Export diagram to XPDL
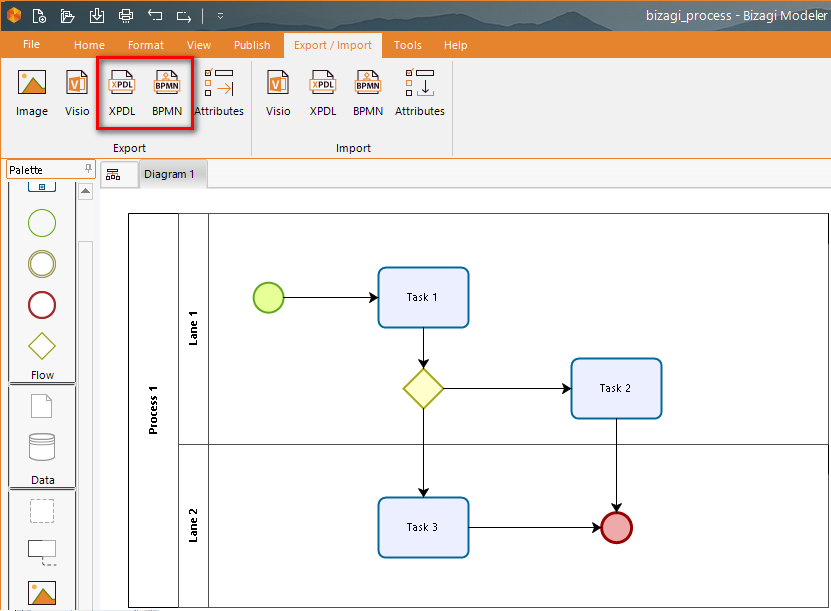The width and height of the screenshot is (831, 611). tap(122, 92)
